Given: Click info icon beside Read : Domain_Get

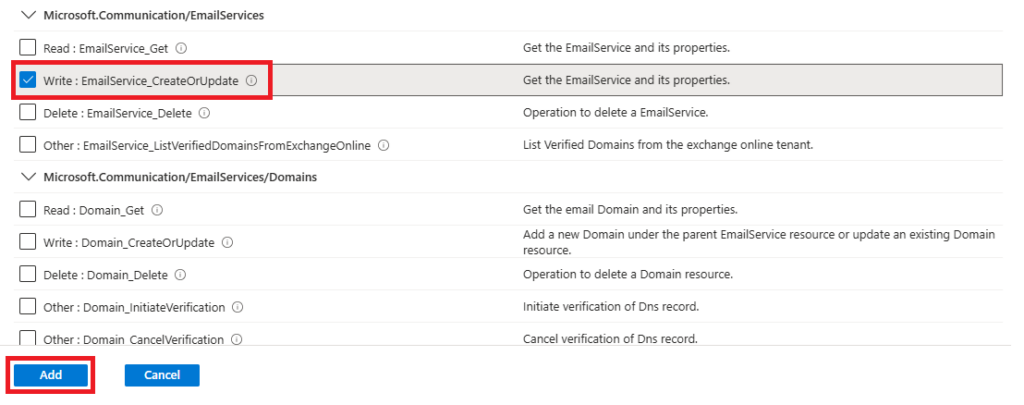Looking at the screenshot, I should pos(158,210).
